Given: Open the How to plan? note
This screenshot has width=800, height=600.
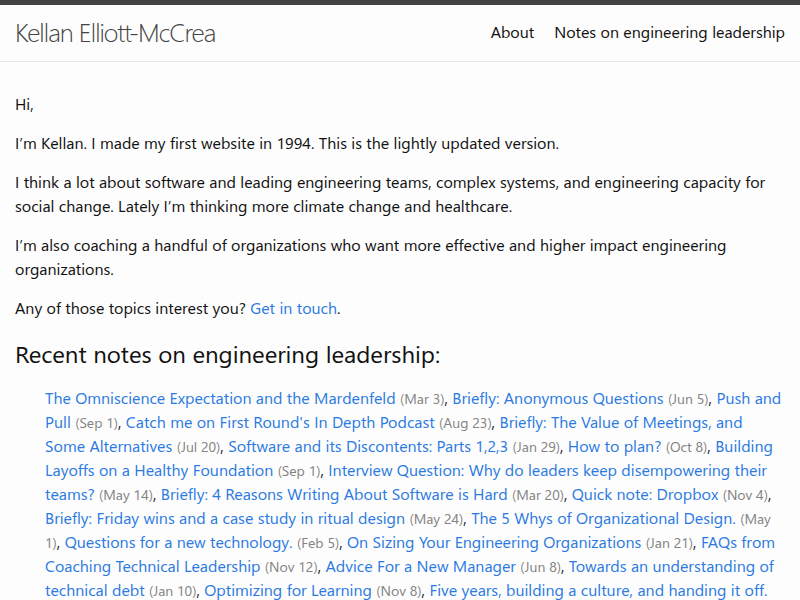Looking at the screenshot, I should point(614,446).
